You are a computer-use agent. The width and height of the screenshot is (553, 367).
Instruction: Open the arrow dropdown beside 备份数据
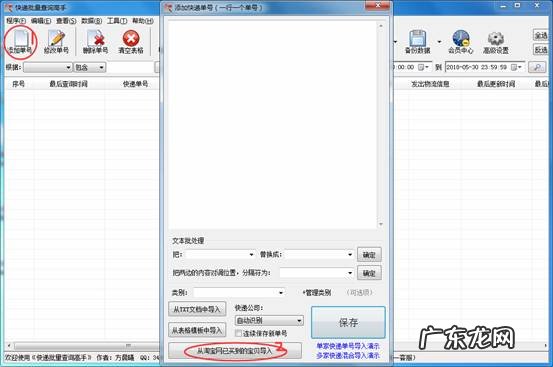pos(439,42)
